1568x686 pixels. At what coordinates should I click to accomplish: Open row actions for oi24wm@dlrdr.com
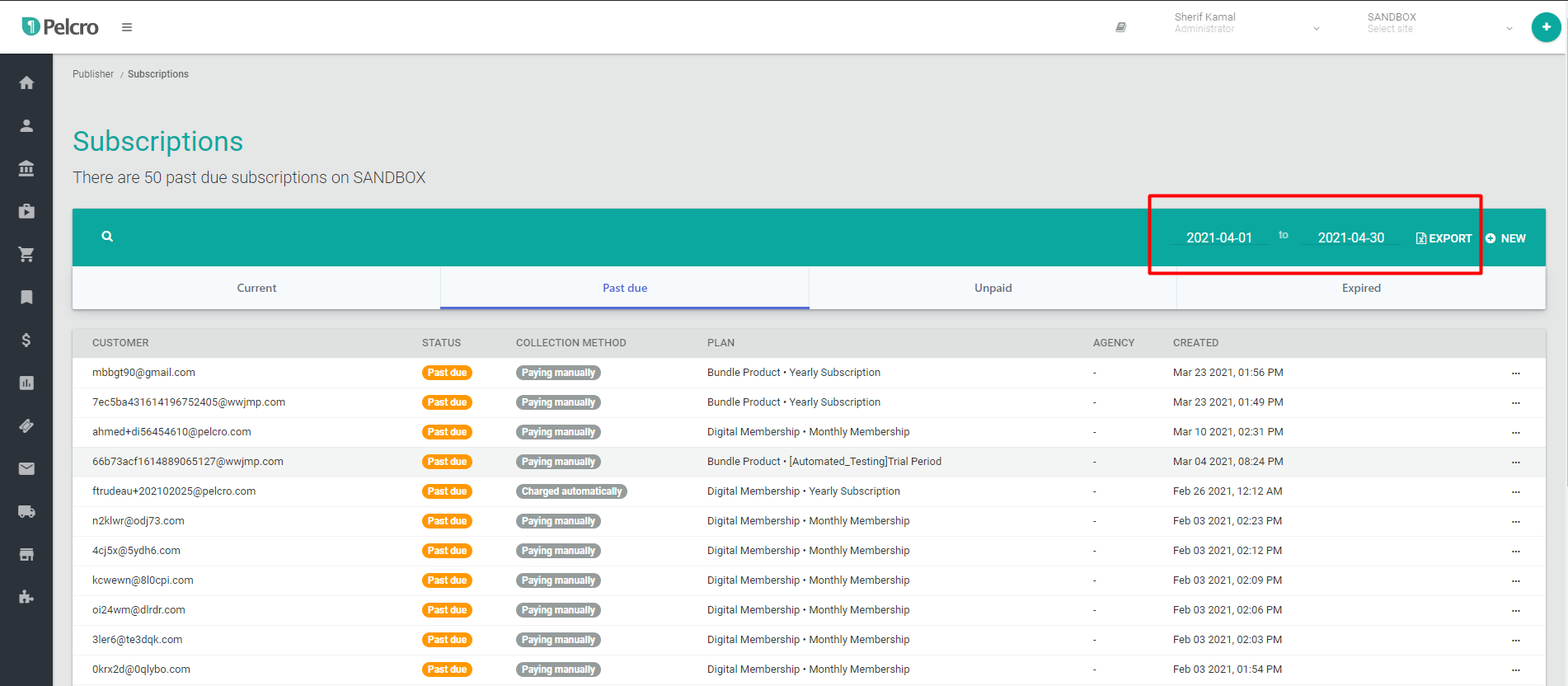click(x=1515, y=611)
